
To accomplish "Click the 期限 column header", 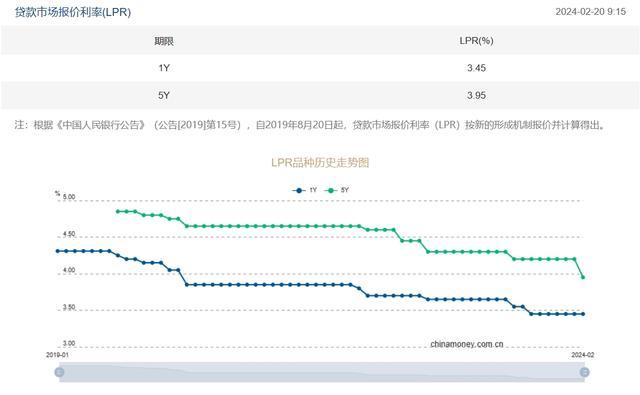I will pyautogui.click(x=164, y=41).
